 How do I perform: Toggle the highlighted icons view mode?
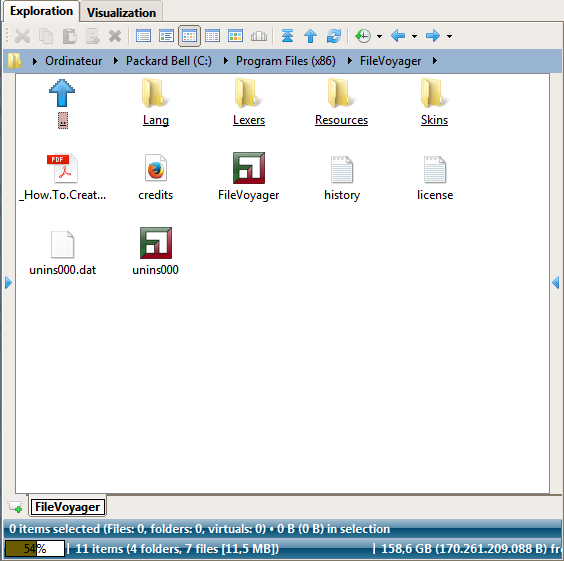pos(189,36)
